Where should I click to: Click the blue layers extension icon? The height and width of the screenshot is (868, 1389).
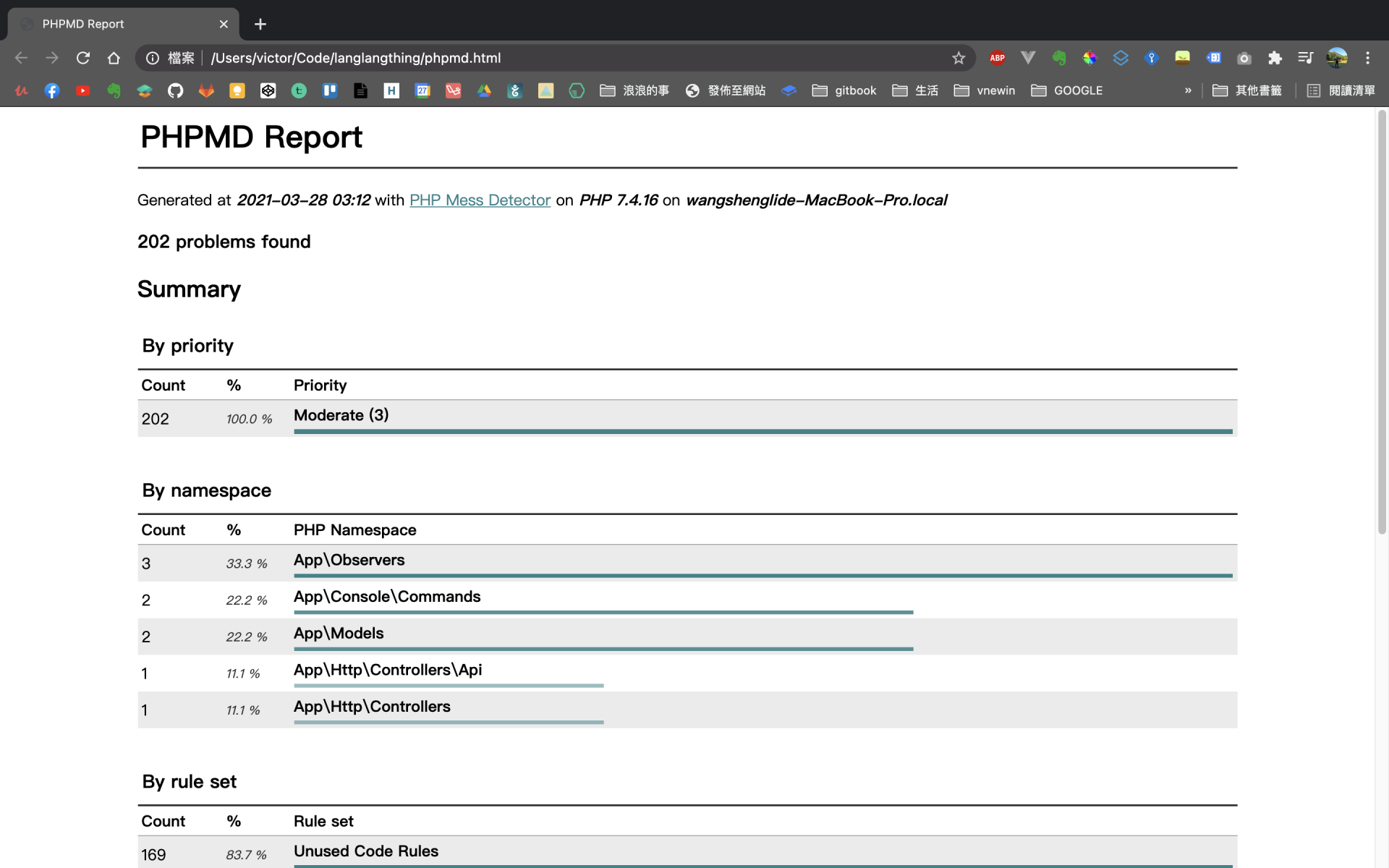(1121, 58)
